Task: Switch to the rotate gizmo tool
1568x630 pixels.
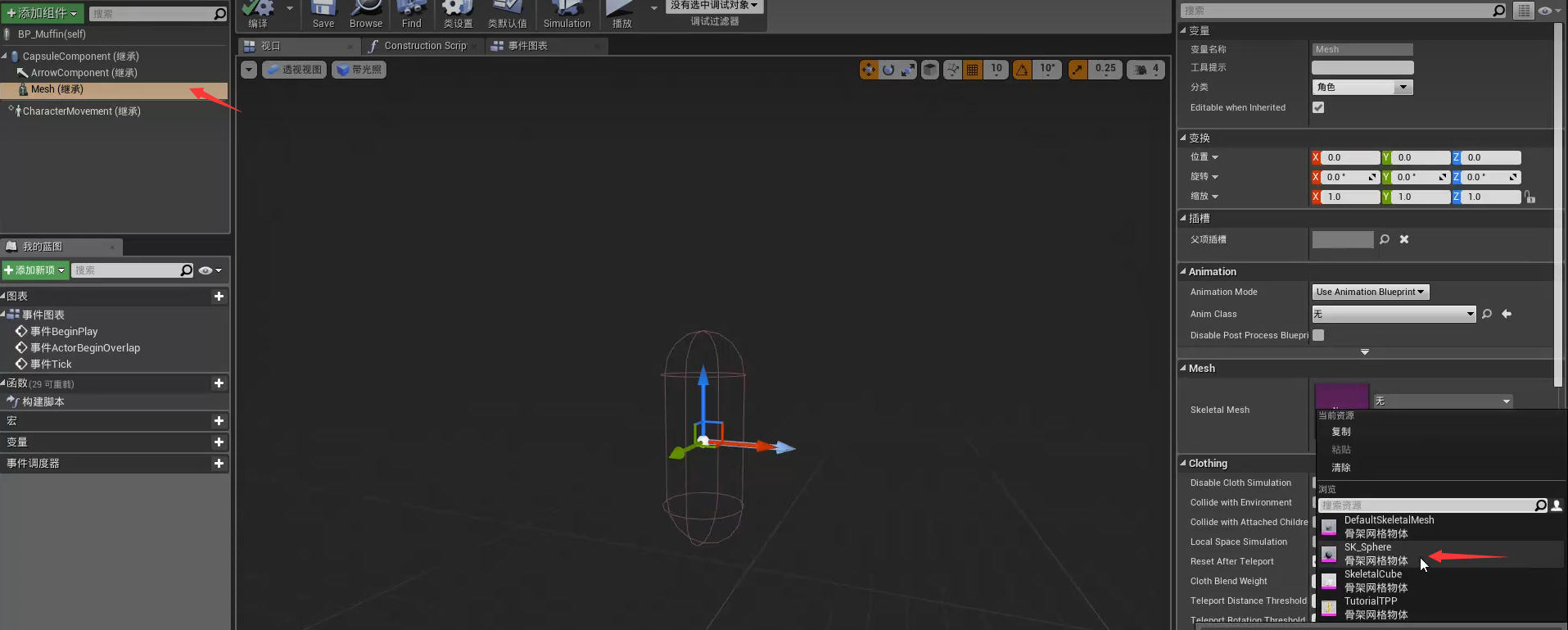Action: pos(888,70)
